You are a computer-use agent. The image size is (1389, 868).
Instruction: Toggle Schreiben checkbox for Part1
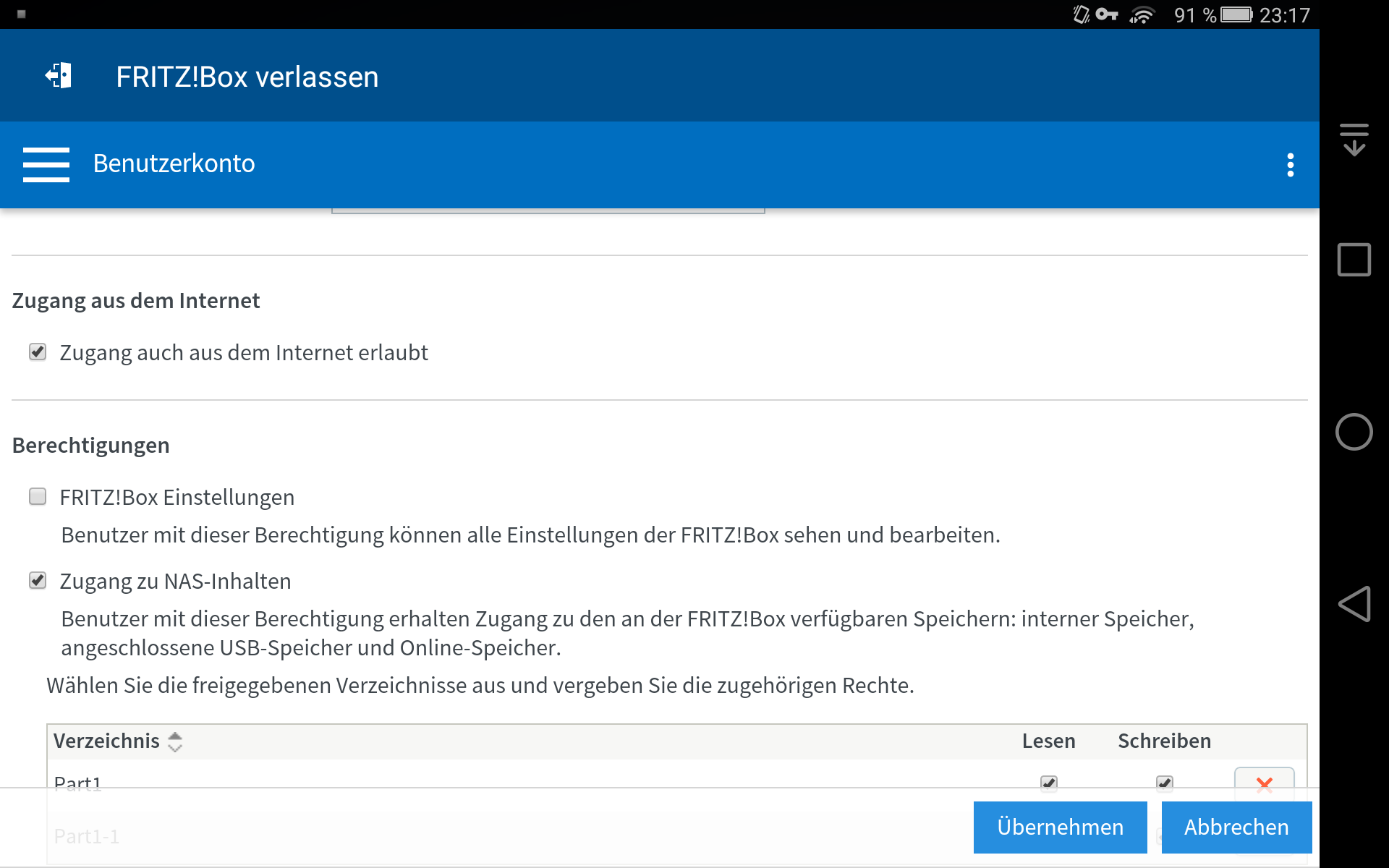click(x=1164, y=783)
